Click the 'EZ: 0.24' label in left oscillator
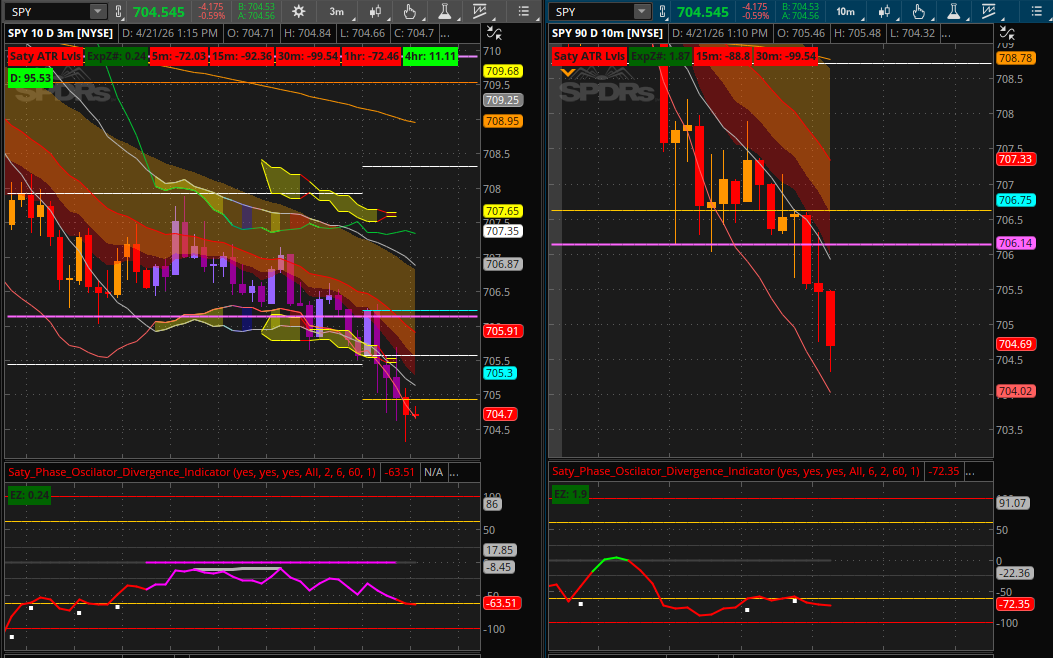 30,496
